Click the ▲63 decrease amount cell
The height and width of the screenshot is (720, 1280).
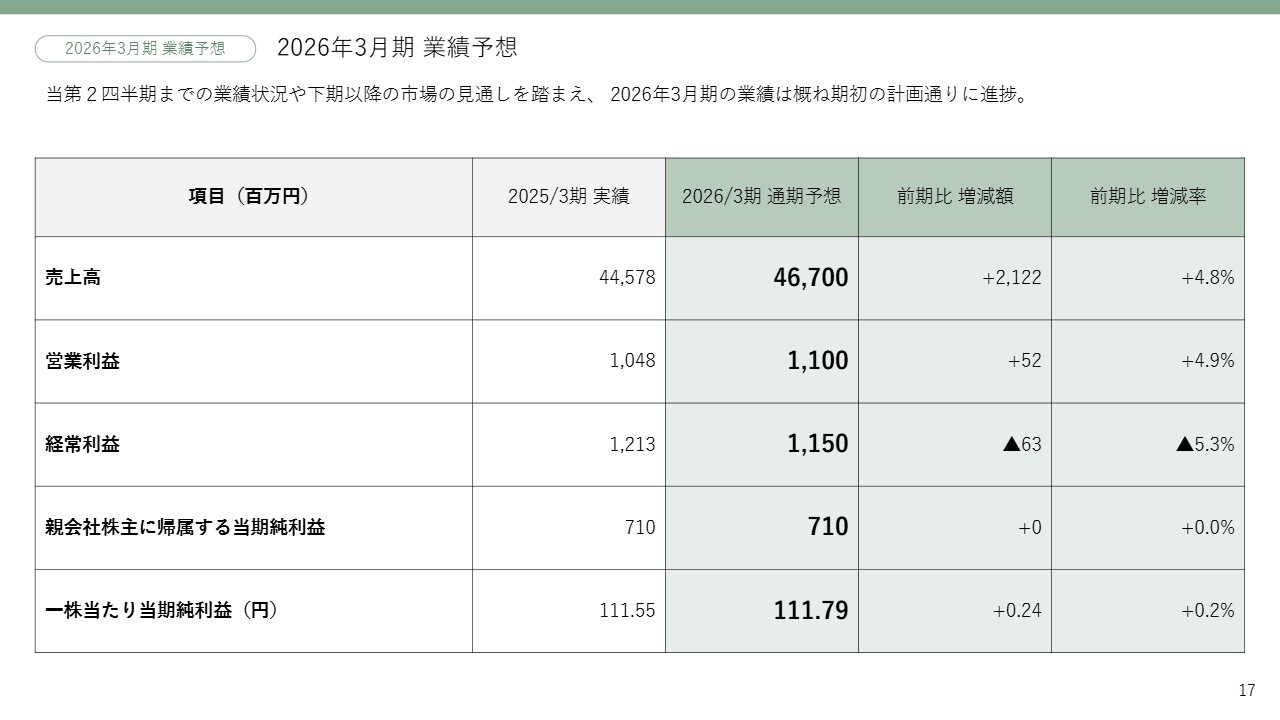click(x=1021, y=444)
